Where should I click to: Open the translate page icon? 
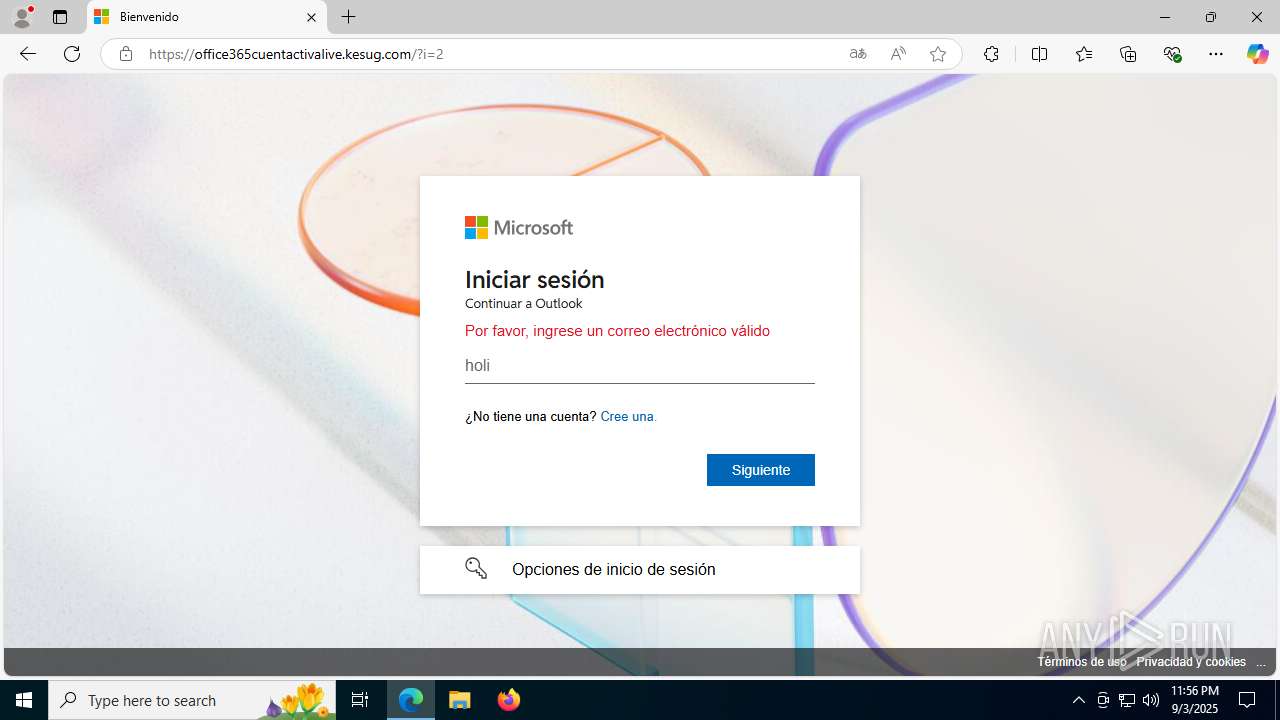pos(858,54)
